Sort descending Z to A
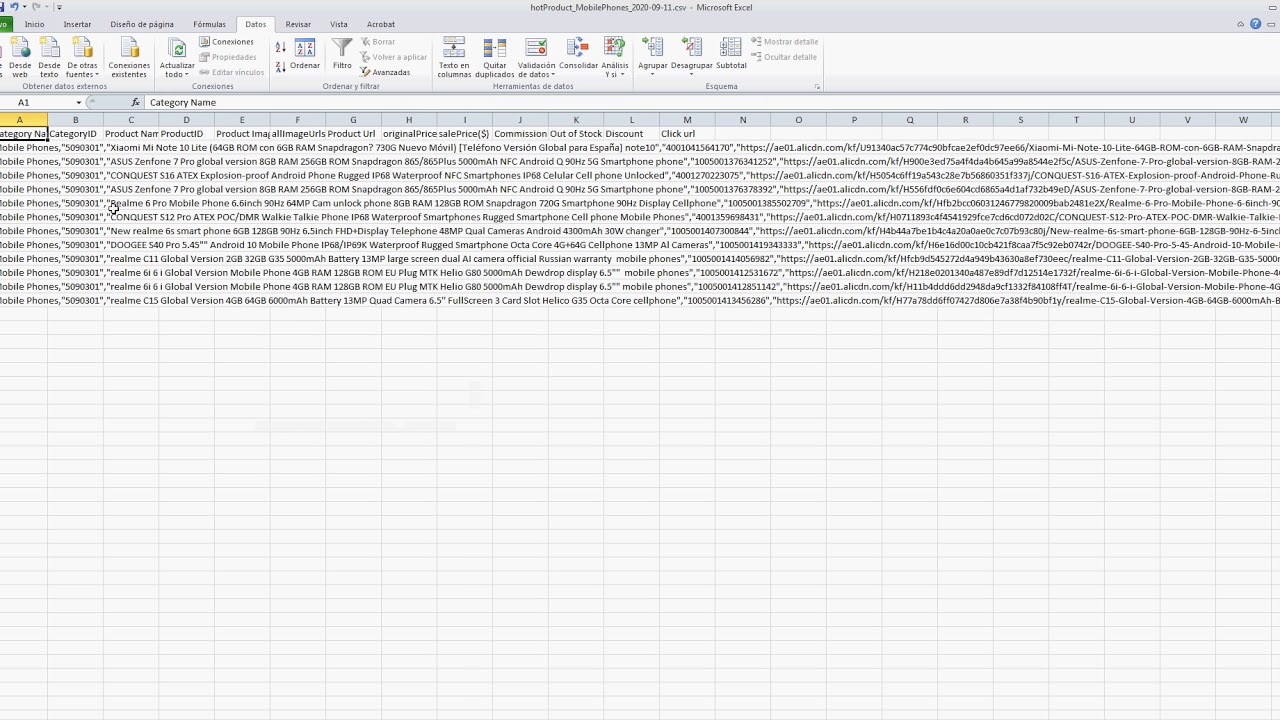 281,66
